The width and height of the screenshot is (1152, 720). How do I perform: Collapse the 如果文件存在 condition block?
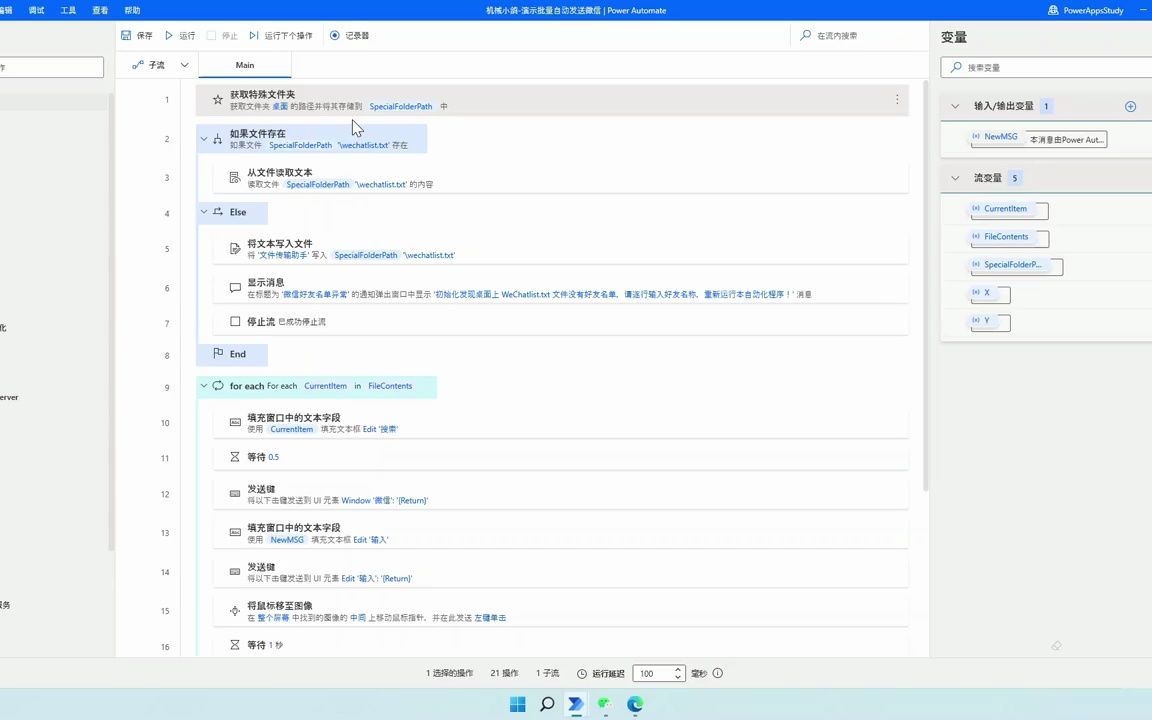click(x=203, y=139)
